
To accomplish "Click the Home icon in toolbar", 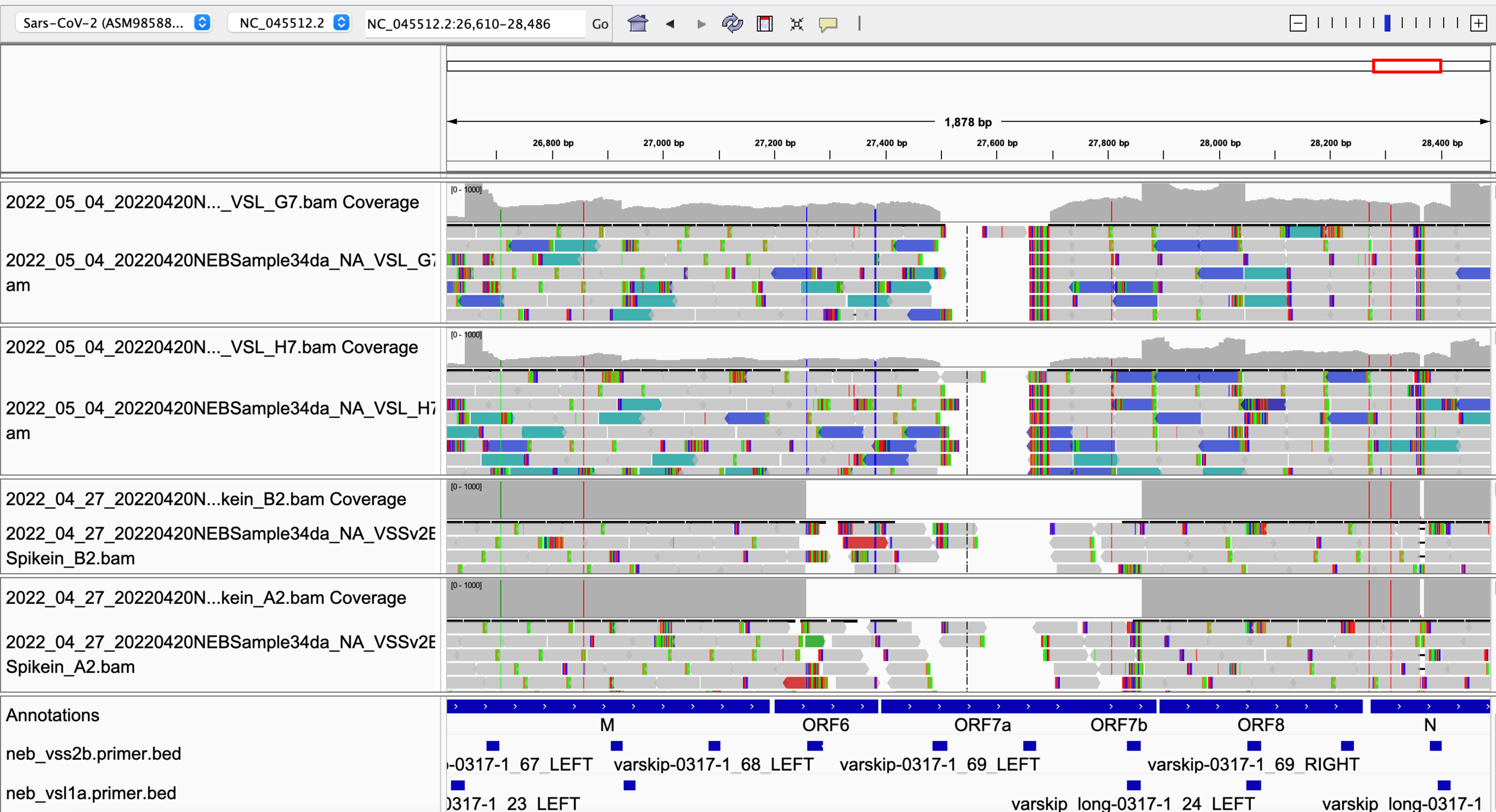I will point(638,23).
